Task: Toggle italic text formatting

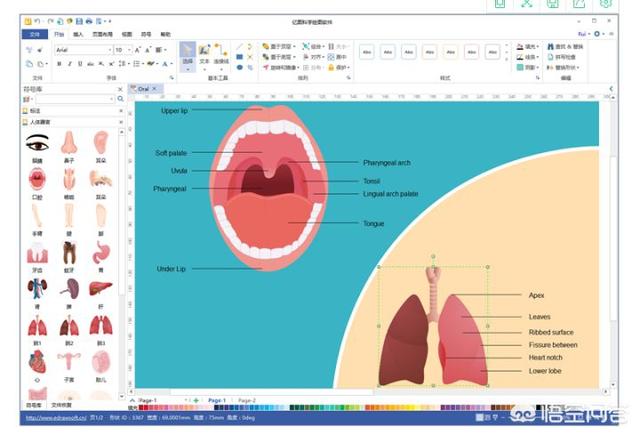Action: [70, 63]
